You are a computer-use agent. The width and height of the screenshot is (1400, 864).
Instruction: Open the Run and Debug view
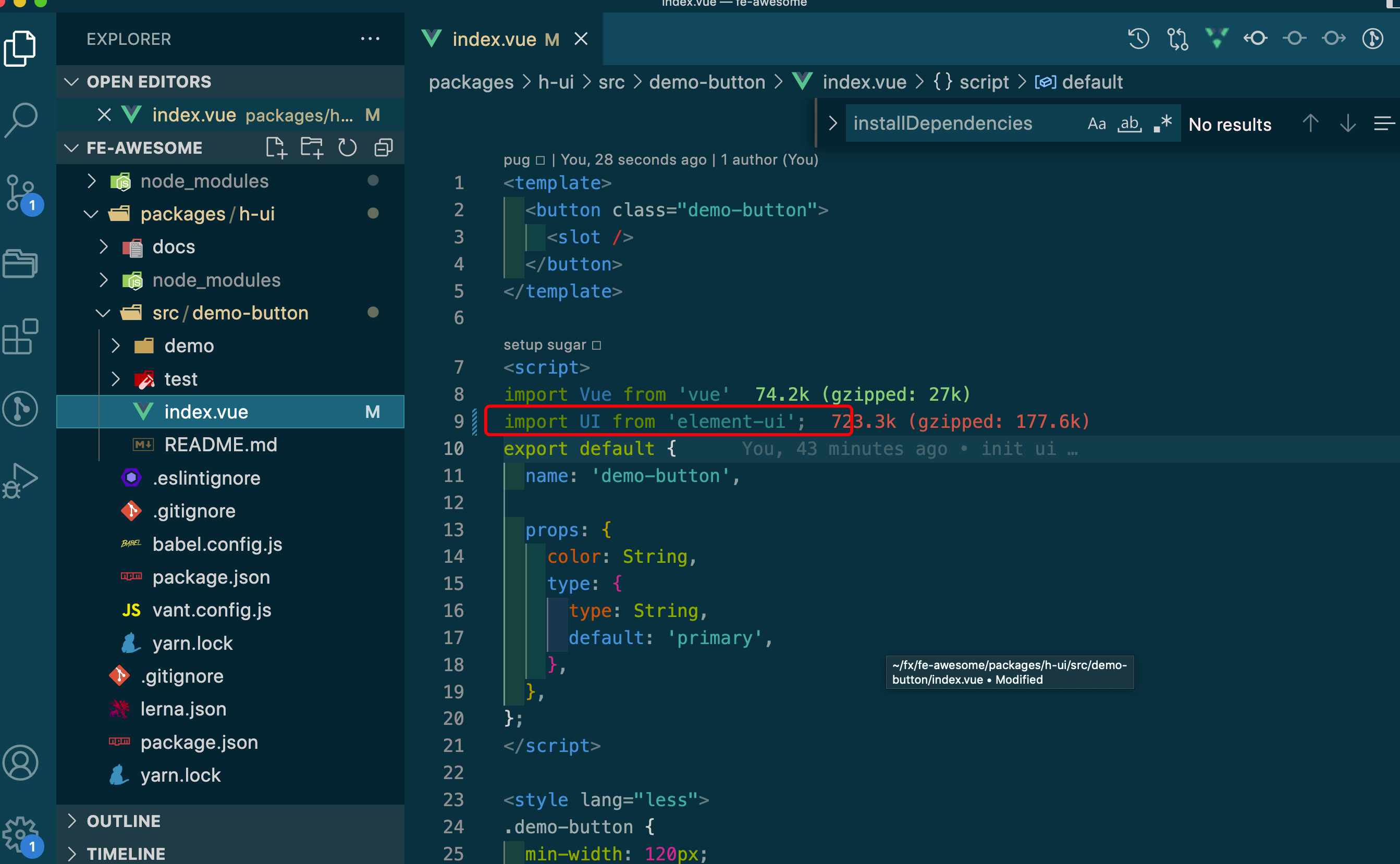click(x=20, y=480)
